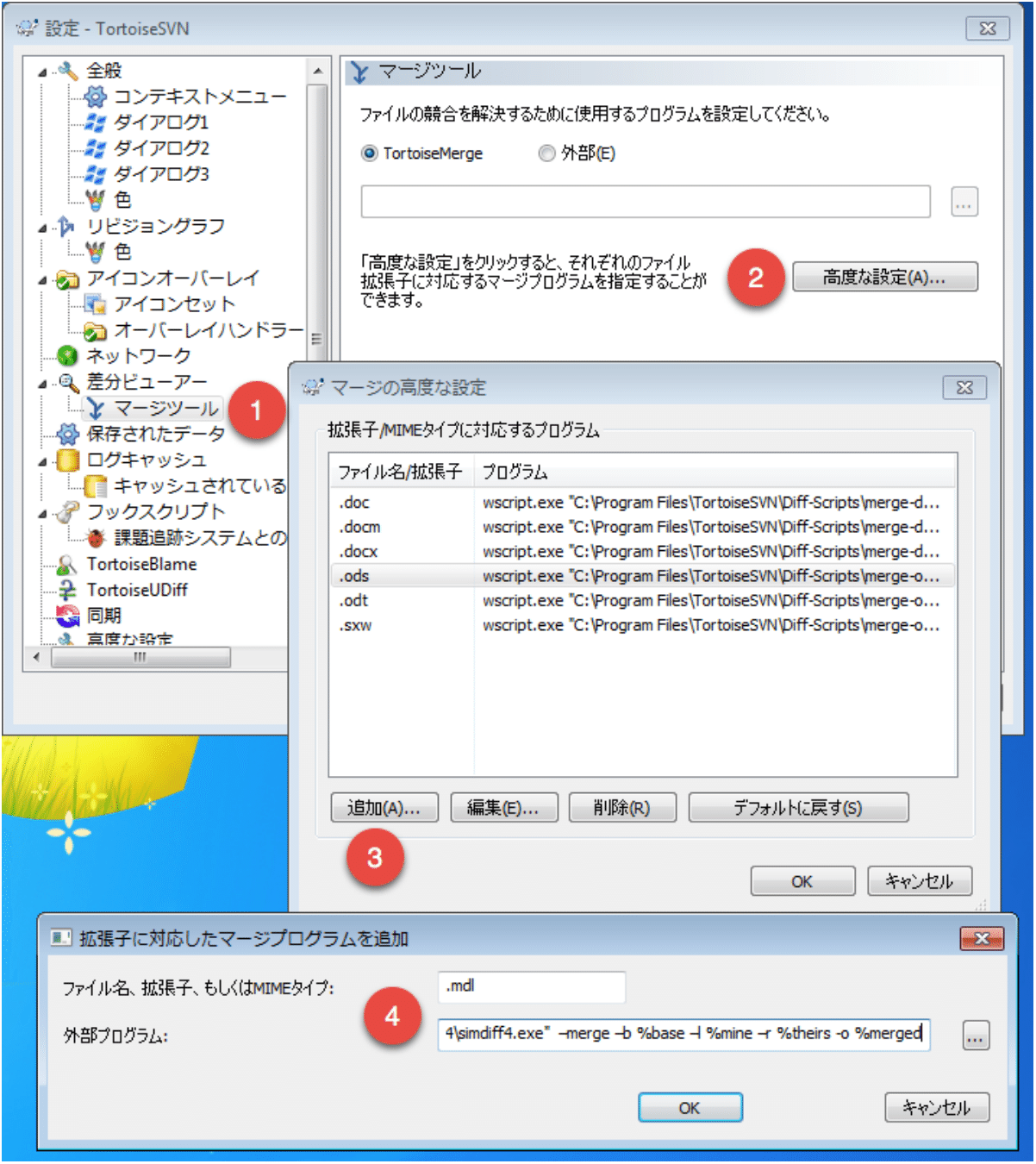Select the .ods row in the list
The width and height of the screenshot is (1036, 1164).
643,576
